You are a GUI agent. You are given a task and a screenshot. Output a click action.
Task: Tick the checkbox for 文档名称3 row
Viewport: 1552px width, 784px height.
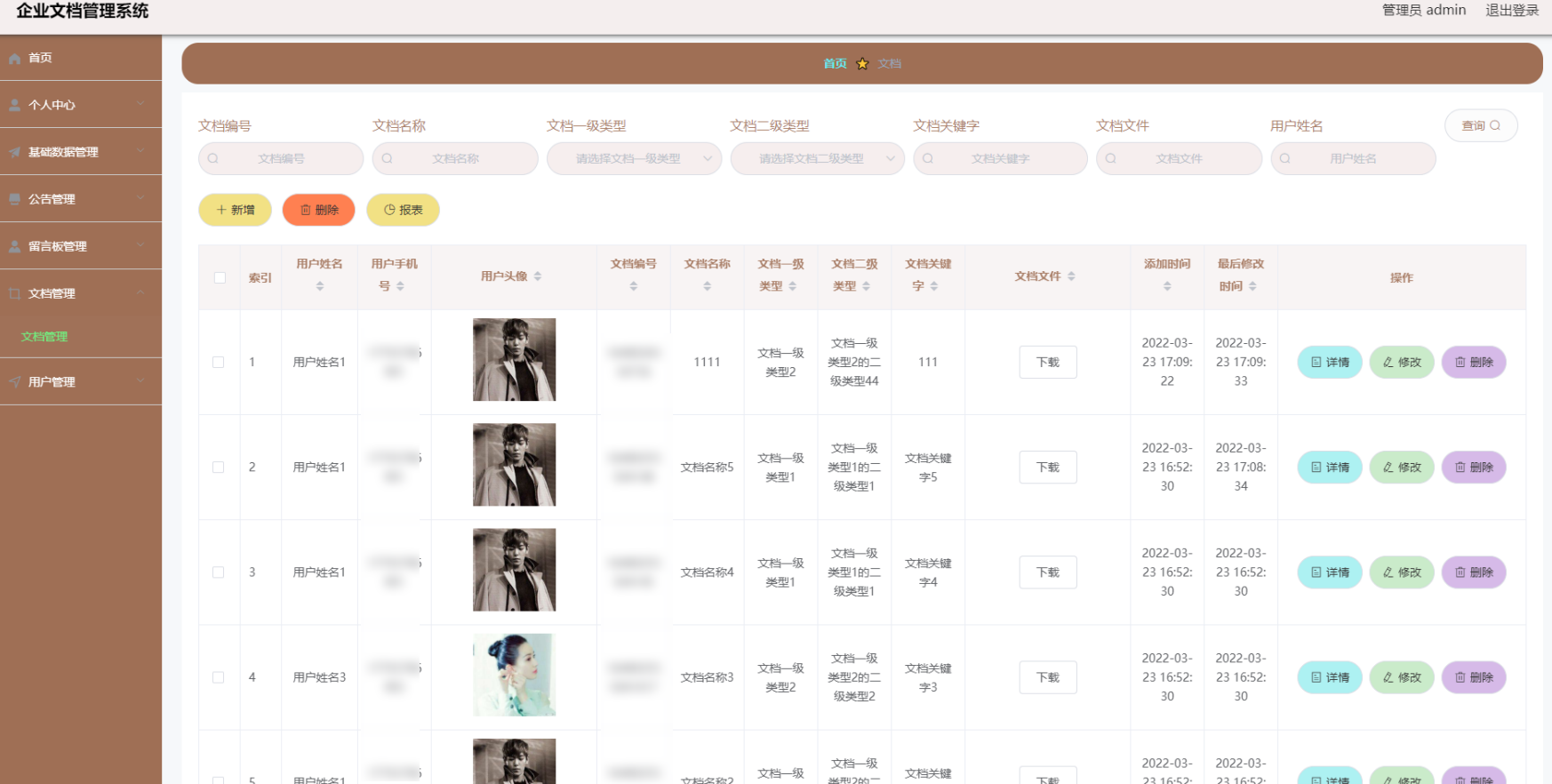pos(219,677)
